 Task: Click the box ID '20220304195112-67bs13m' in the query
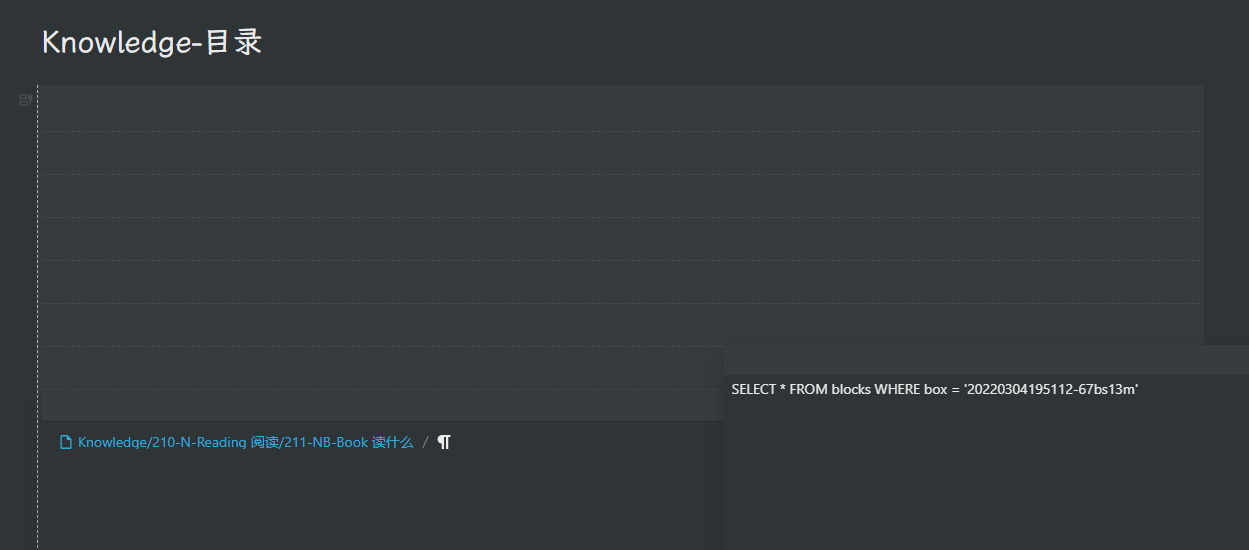click(1049, 389)
